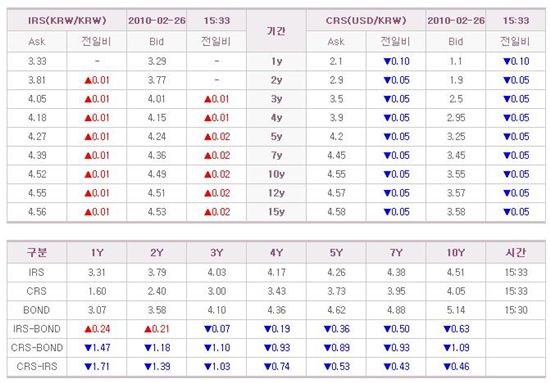Select the BOND row label

(x=36, y=310)
